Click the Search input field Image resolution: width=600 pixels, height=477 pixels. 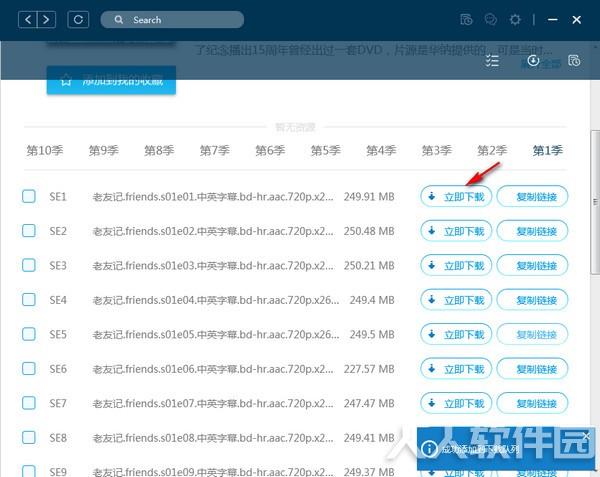point(172,20)
